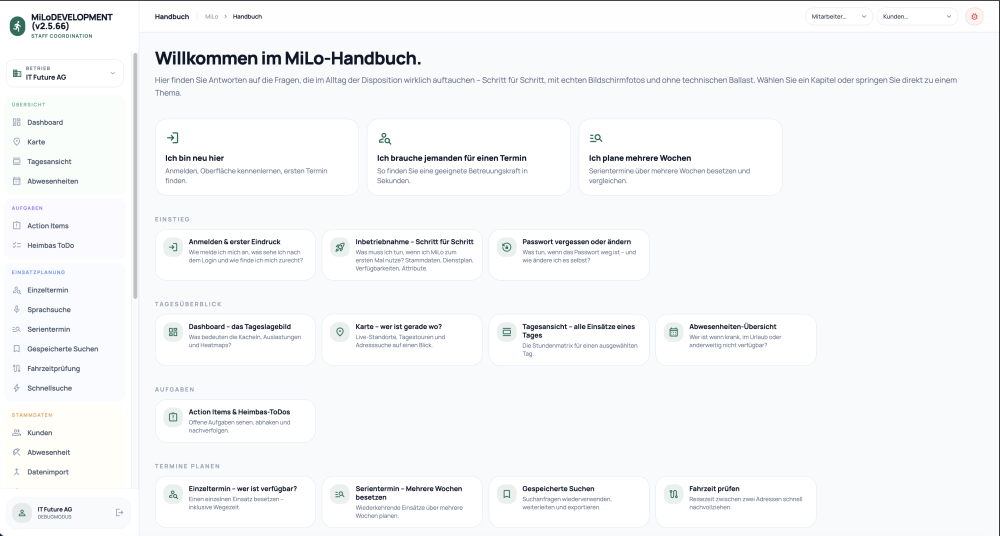This screenshot has width=1000, height=536.
Task: Click the logout icon beside IT Future AG
Action: (x=119, y=512)
